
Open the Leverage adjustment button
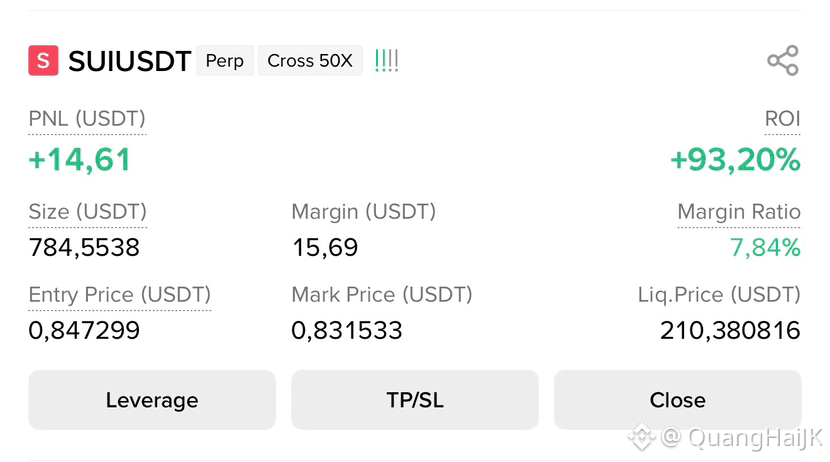[x=152, y=400]
